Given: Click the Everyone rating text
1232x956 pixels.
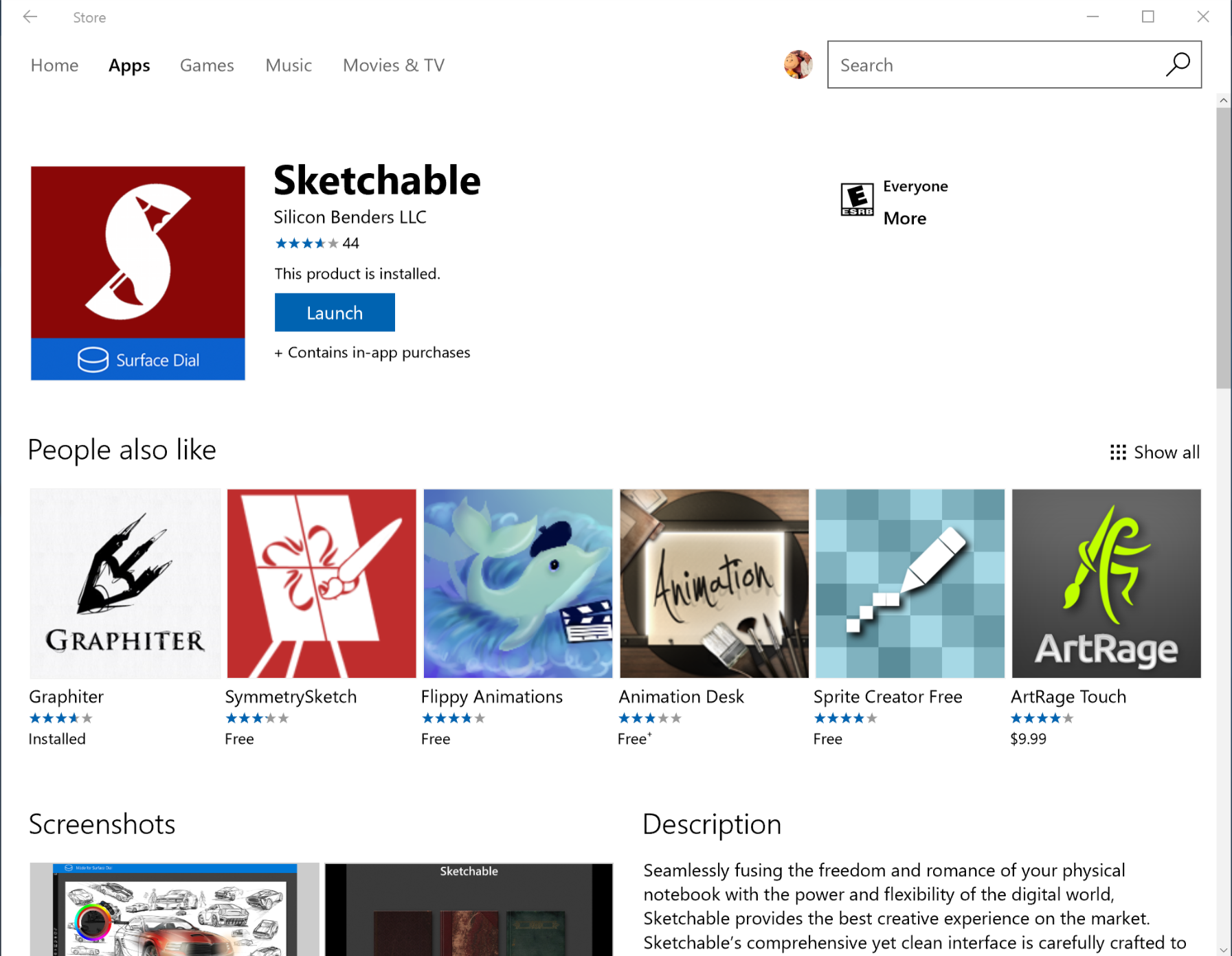Looking at the screenshot, I should point(915,186).
